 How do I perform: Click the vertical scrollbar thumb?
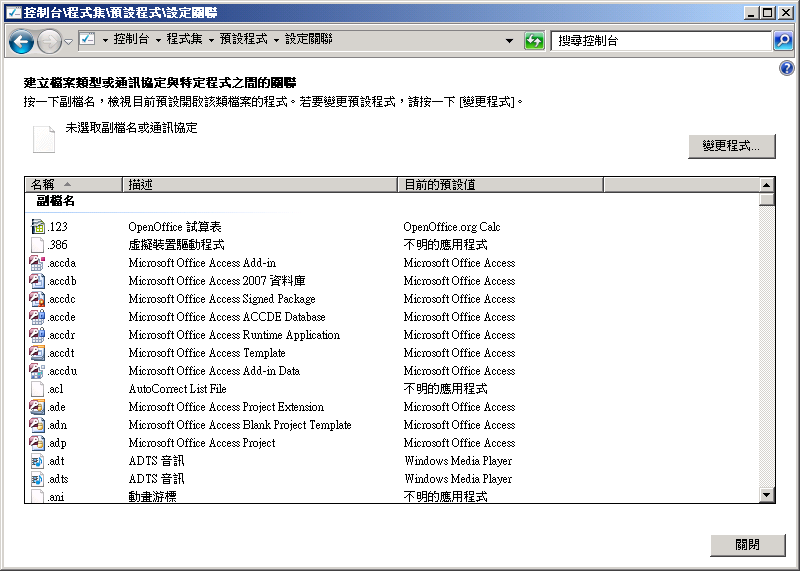[x=766, y=199]
